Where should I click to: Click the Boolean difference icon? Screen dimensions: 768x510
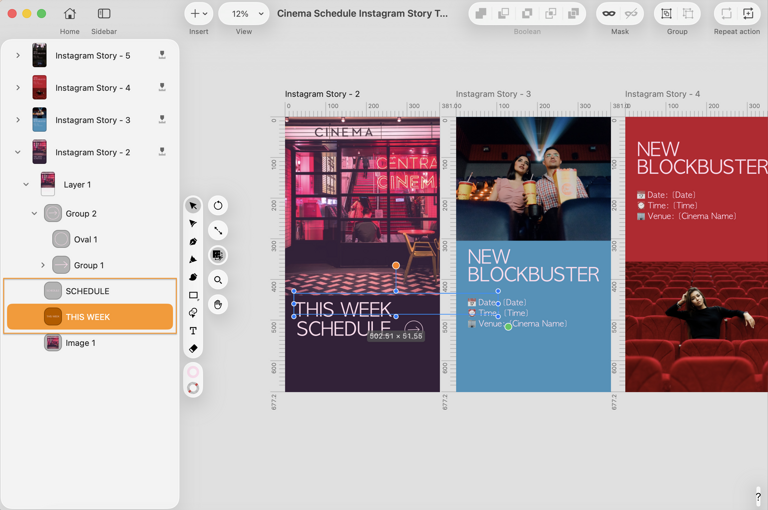550,14
